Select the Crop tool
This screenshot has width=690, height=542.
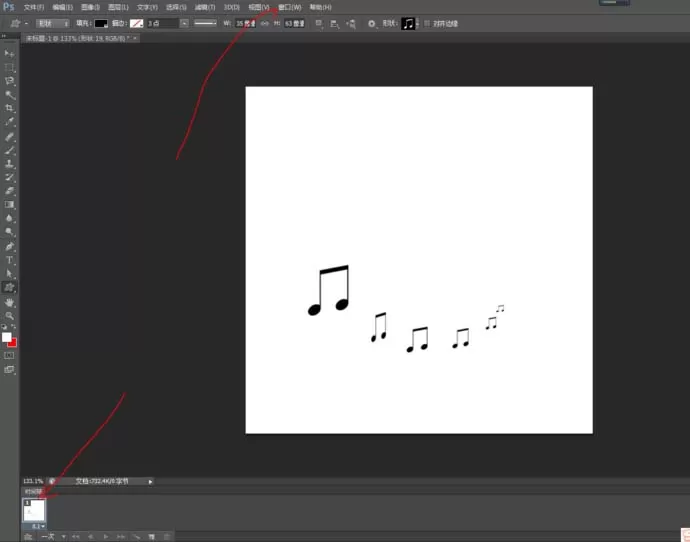9,108
